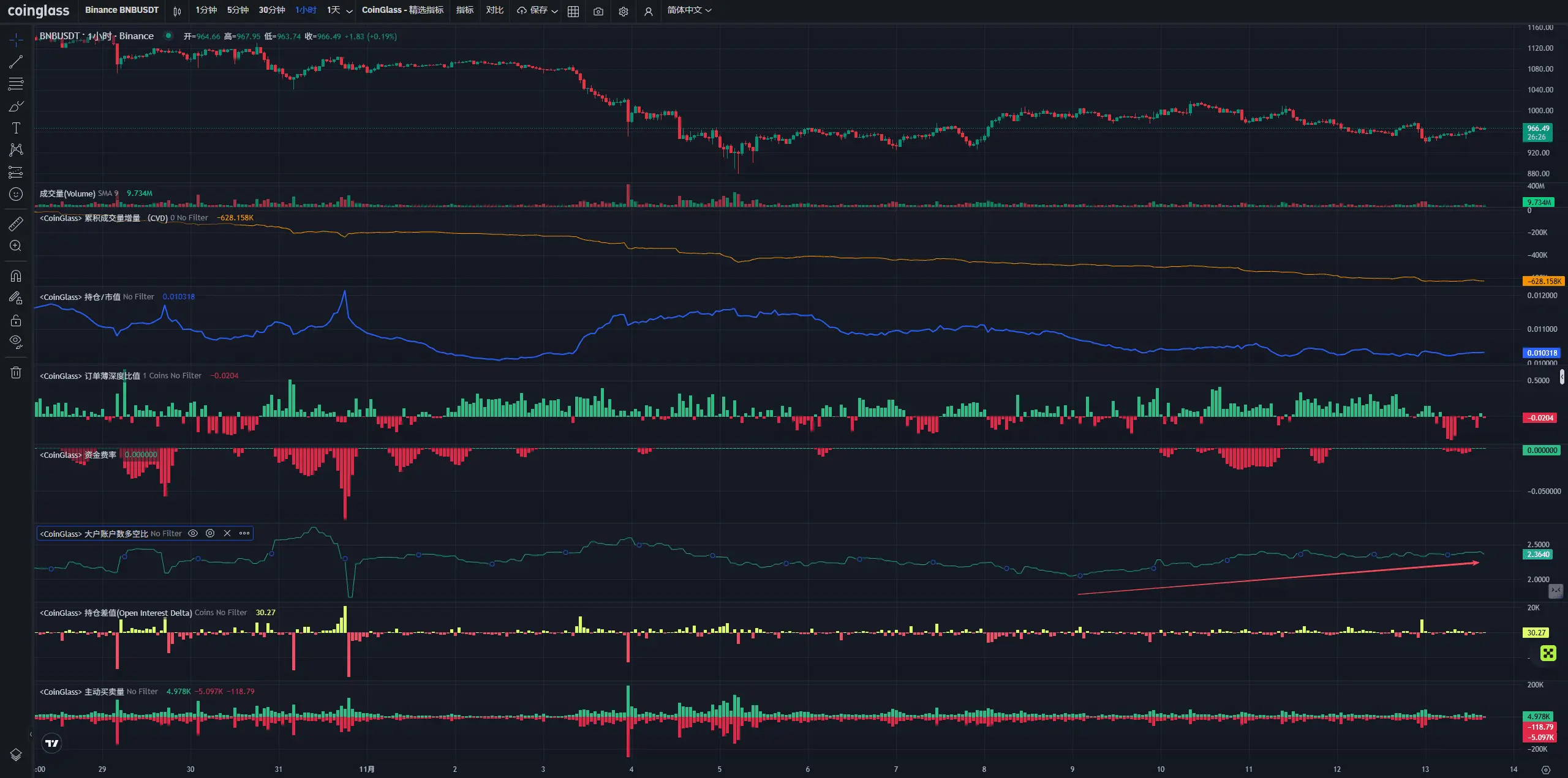
Task: Toggle lock all drawings padlock
Action: point(16,320)
